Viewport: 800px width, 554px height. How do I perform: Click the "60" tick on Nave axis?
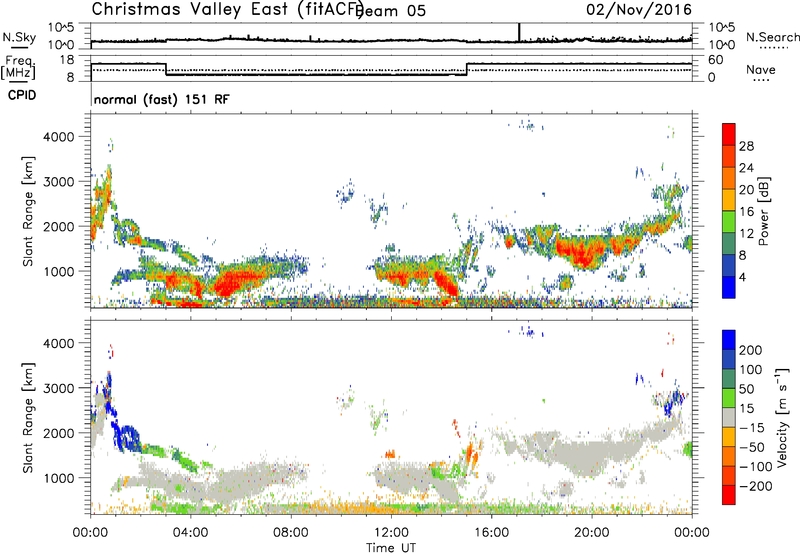tap(715, 60)
